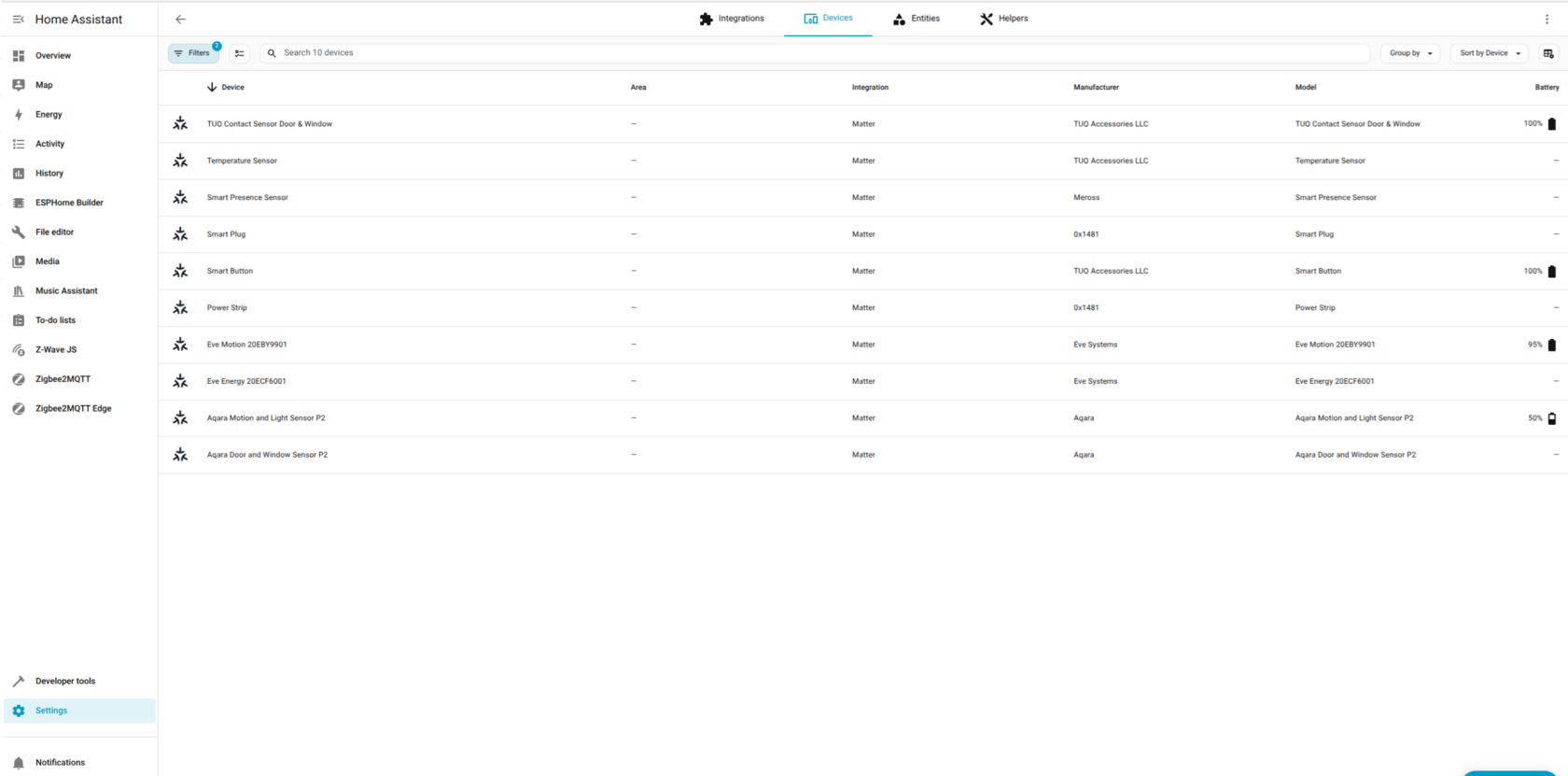Collapse the Home Assistant sidebar menu

click(18, 19)
